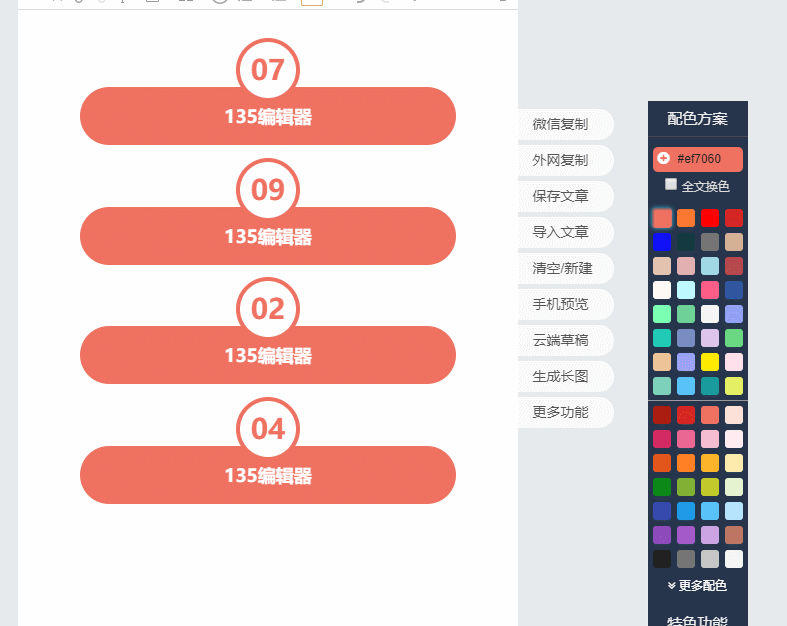787x626 pixels.
Task: Expand the 更多功能 menu
Action: [561, 412]
